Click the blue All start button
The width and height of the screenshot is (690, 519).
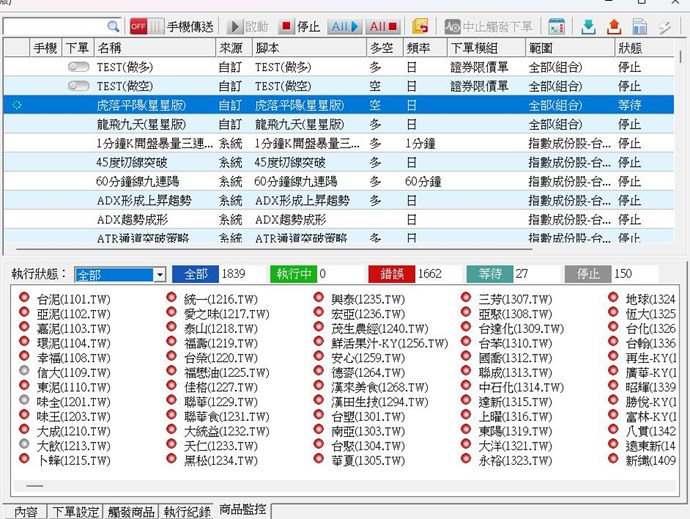[x=342, y=26]
